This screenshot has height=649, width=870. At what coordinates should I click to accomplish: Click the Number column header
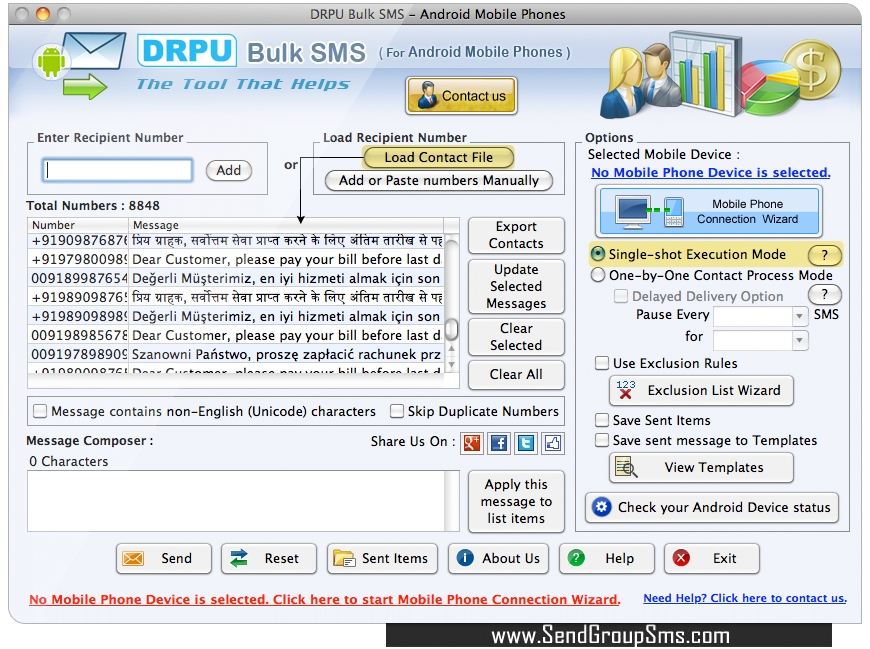pos(78,225)
